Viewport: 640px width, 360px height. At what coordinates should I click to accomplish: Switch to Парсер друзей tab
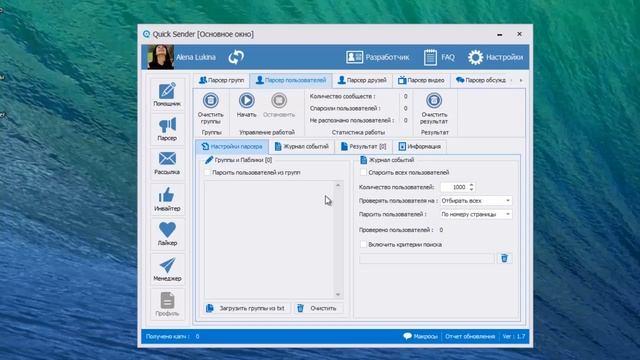[362, 80]
